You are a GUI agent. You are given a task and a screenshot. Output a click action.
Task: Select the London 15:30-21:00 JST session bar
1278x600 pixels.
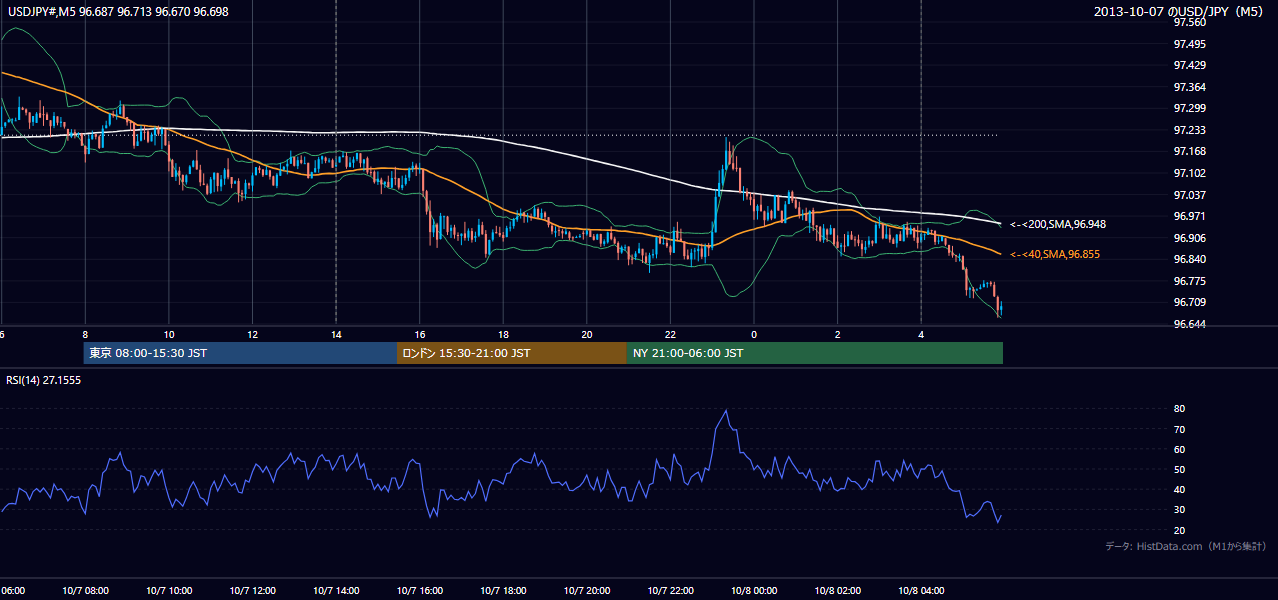512,353
